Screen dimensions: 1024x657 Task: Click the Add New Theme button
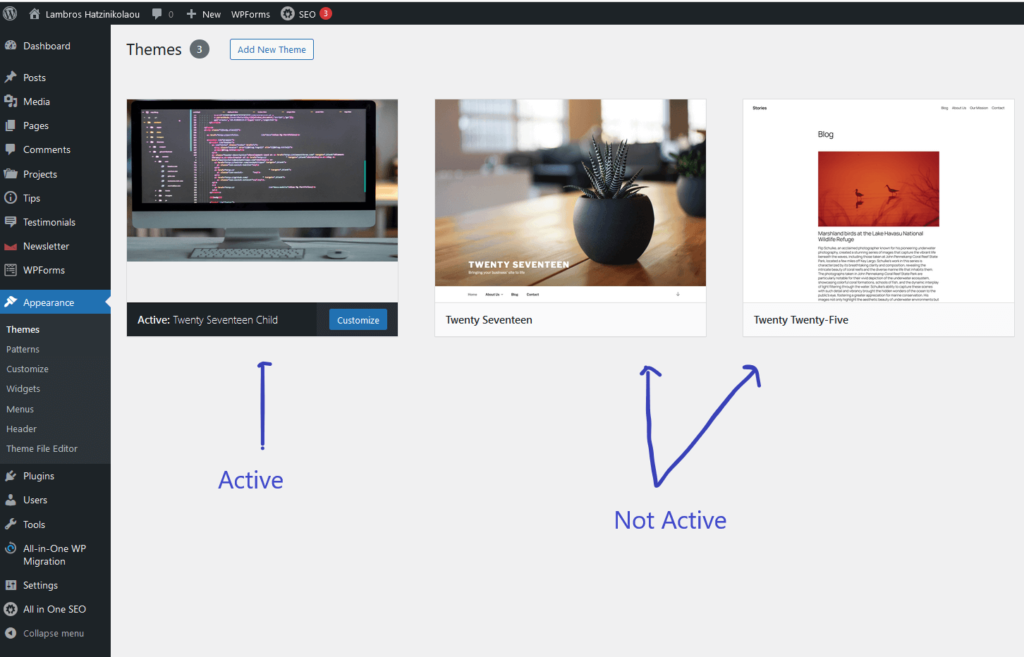[271, 50]
